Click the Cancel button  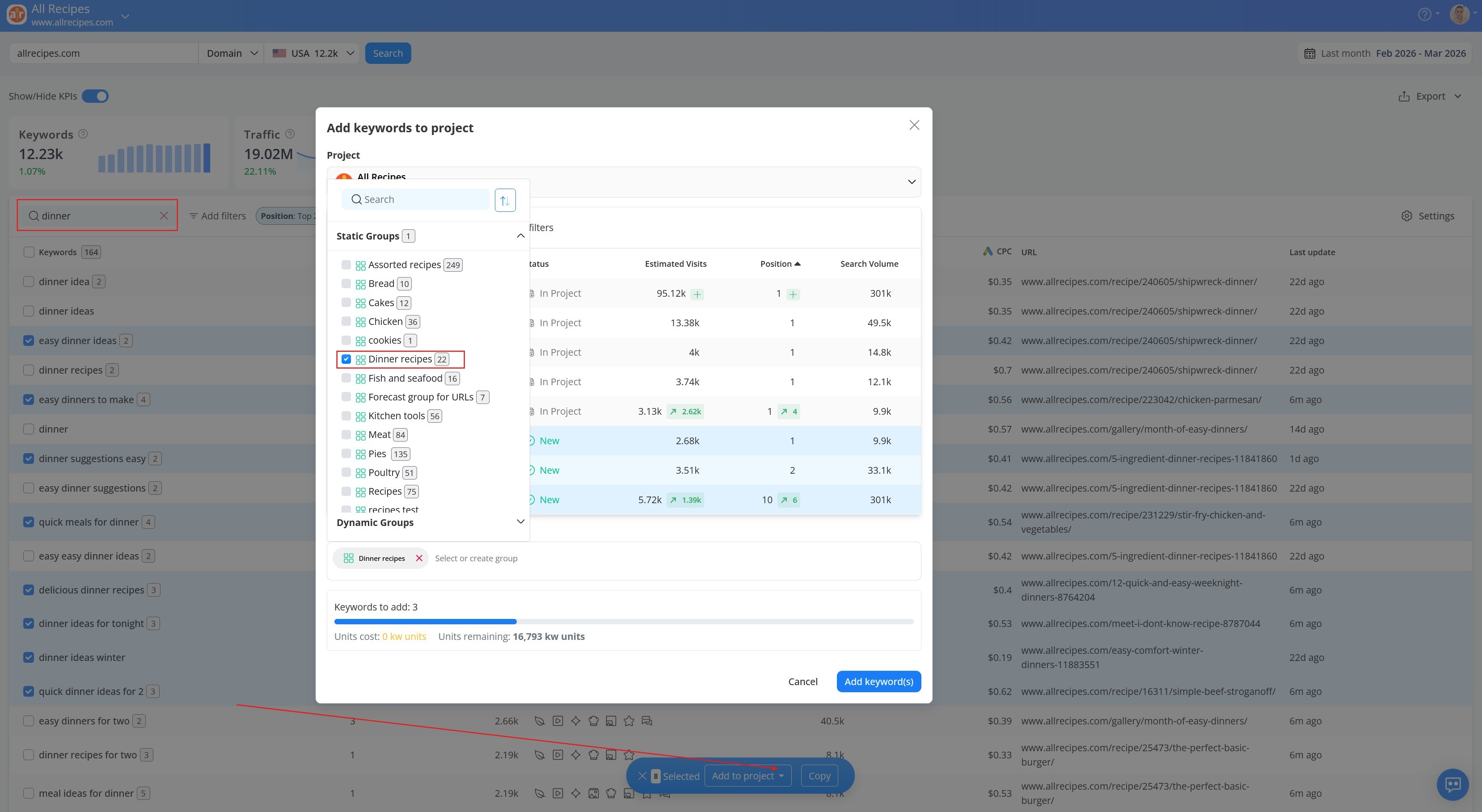pos(802,682)
